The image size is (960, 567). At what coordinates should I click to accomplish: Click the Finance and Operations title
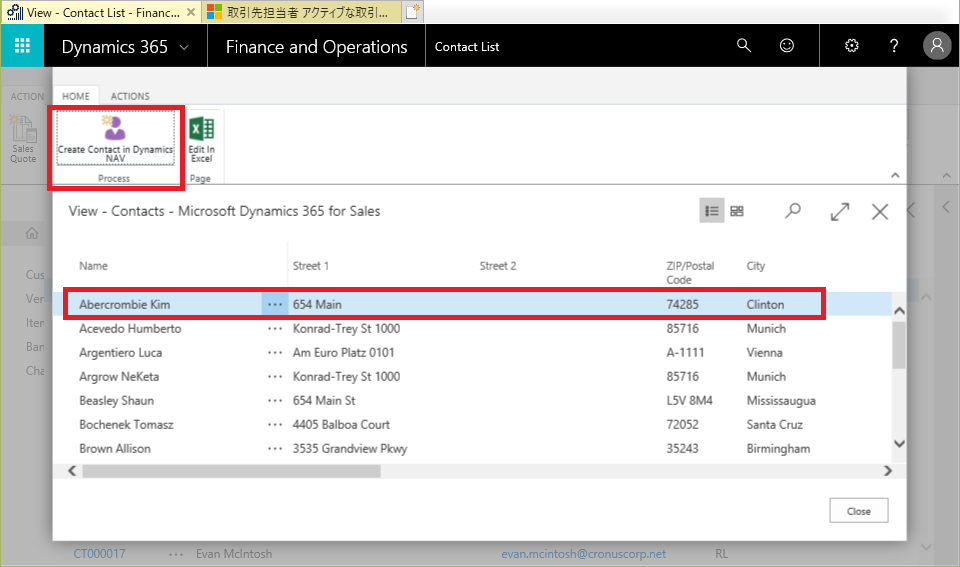tap(316, 47)
